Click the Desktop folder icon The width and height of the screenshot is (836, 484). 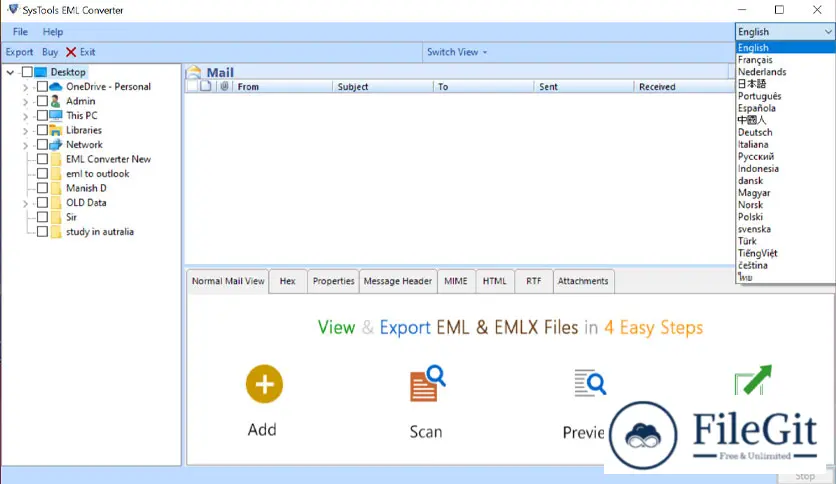click(41, 72)
